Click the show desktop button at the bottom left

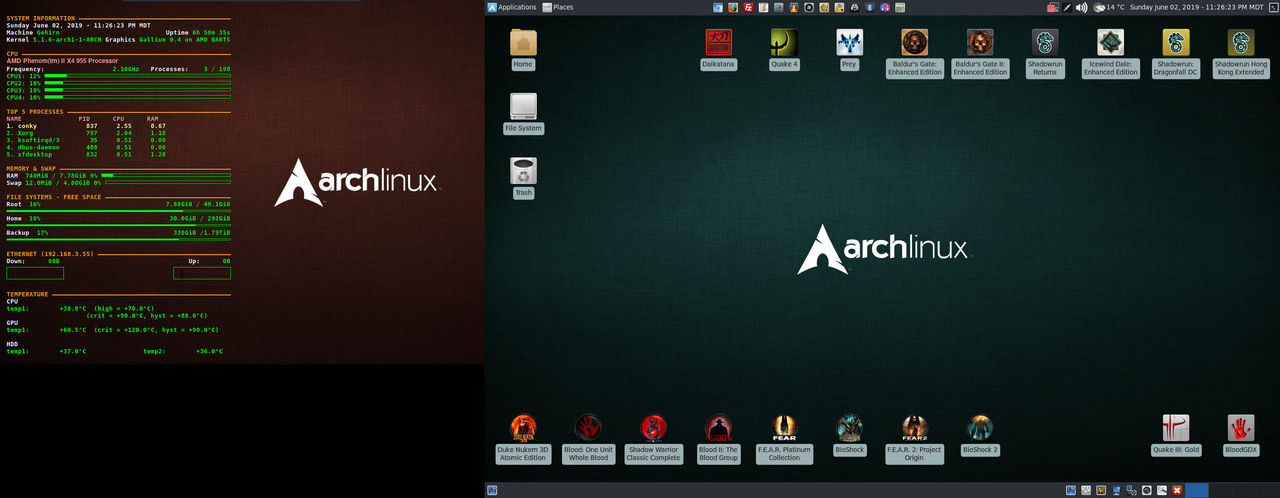[x=492, y=490]
